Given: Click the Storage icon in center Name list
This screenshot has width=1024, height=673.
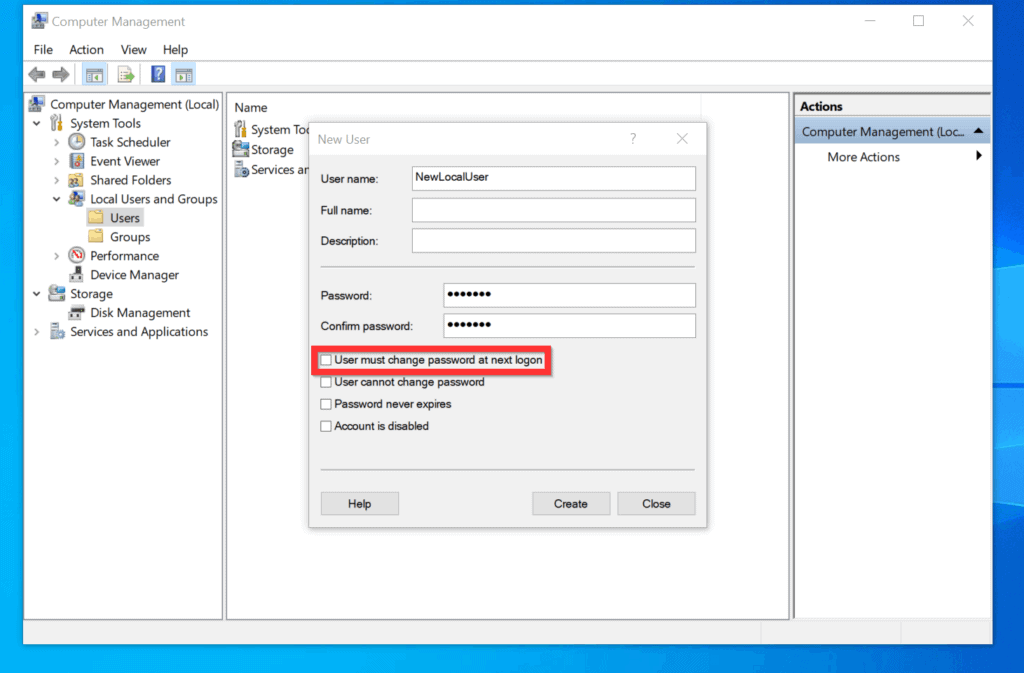Looking at the screenshot, I should point(240,149).
